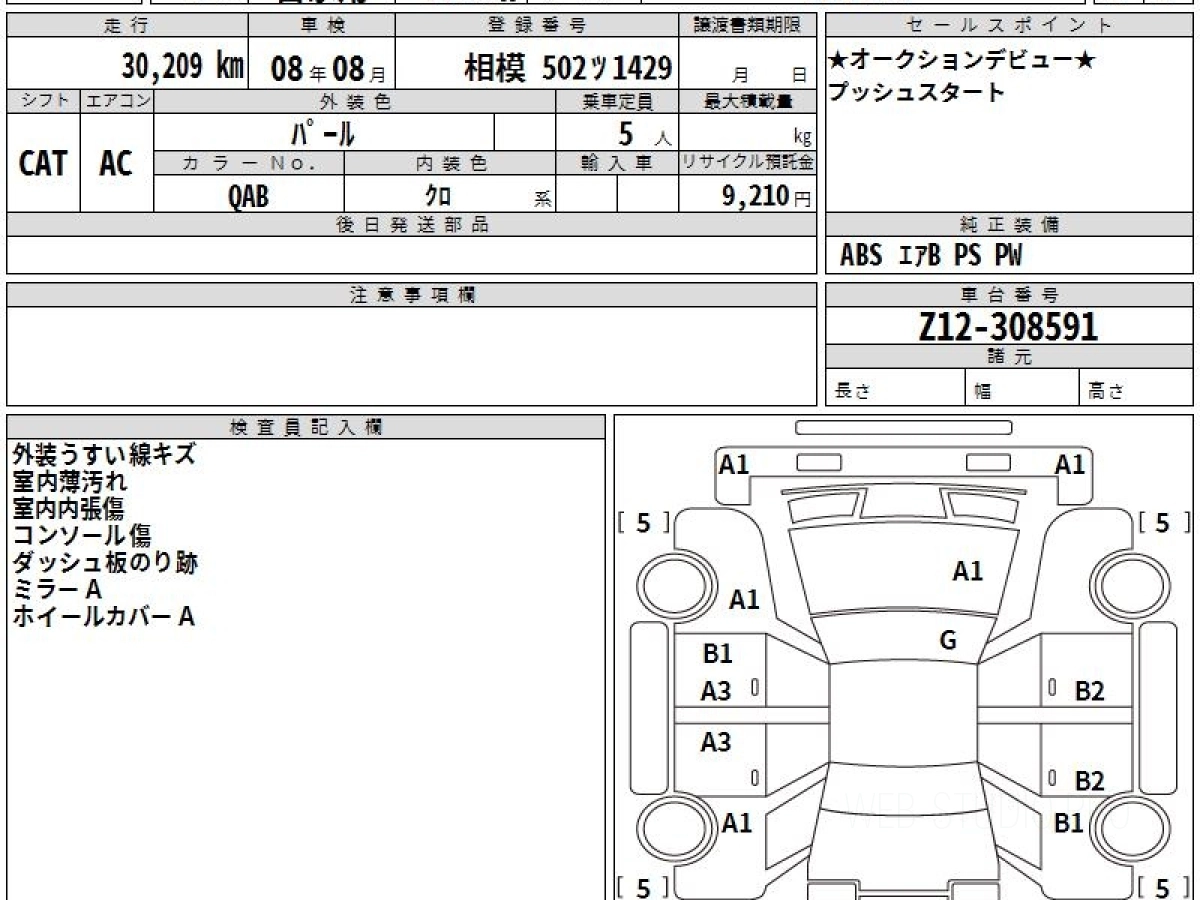The width and height of the screenshot is (1200, 900).
Task: Click the 高さ specification cell
Action: [1137, 388]
